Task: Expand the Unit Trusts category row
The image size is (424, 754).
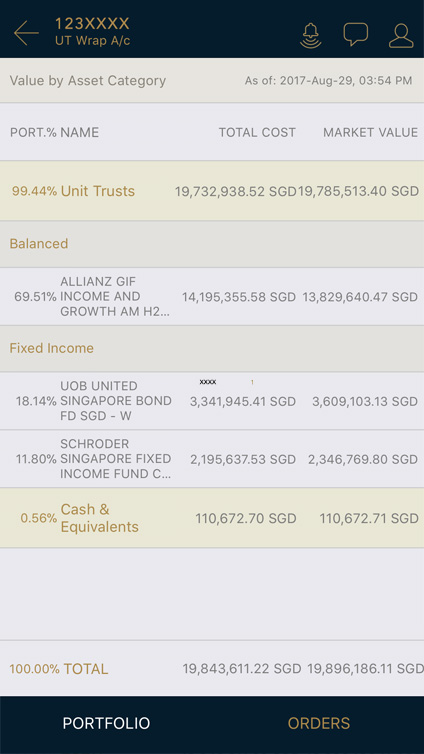Action: click(212, 191)
